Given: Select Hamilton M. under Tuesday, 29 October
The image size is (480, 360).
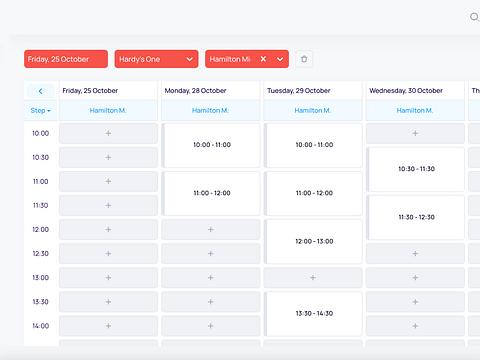Looking at the screenshot, I should (x=313, y=110).
